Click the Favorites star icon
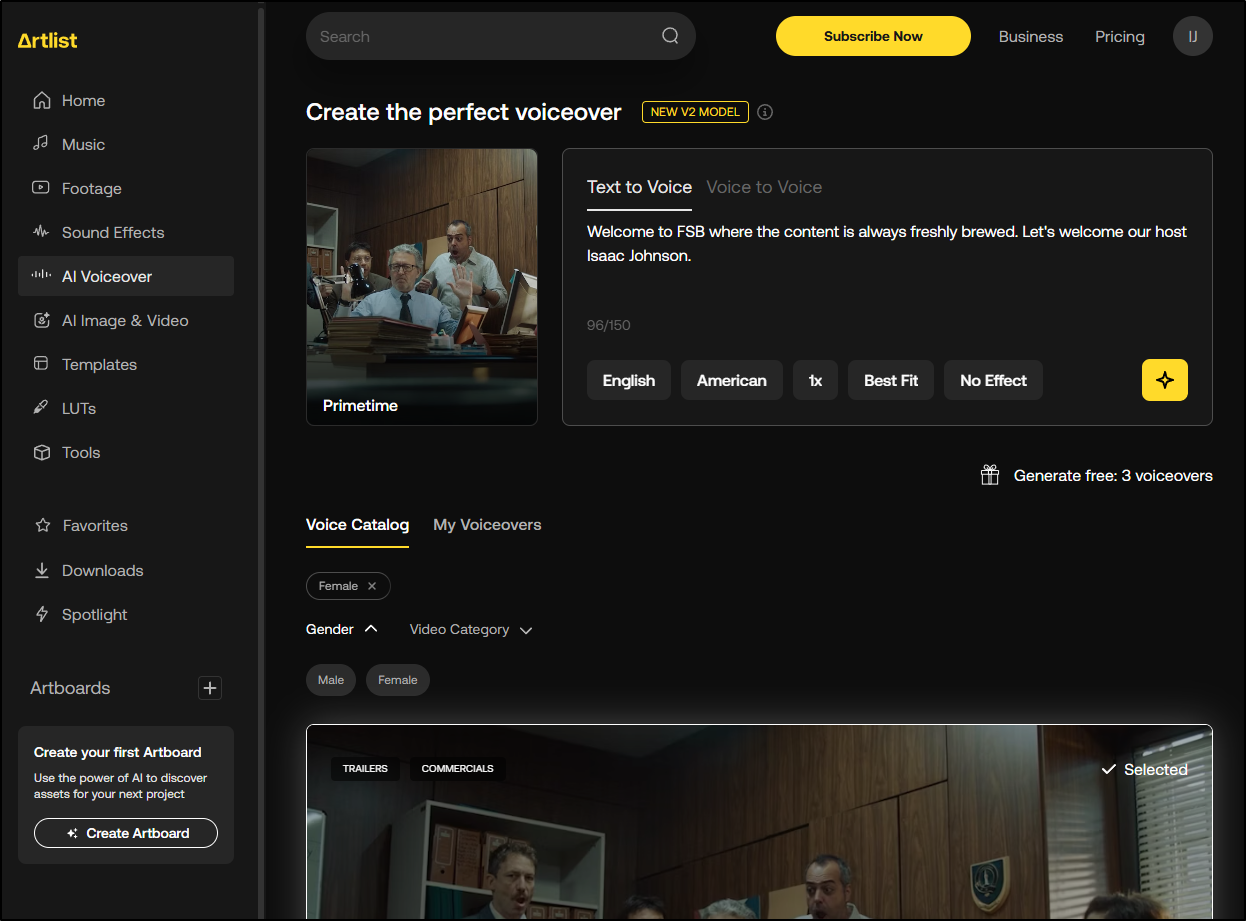Screen dimensions: 1246x921 click(42, 525)
